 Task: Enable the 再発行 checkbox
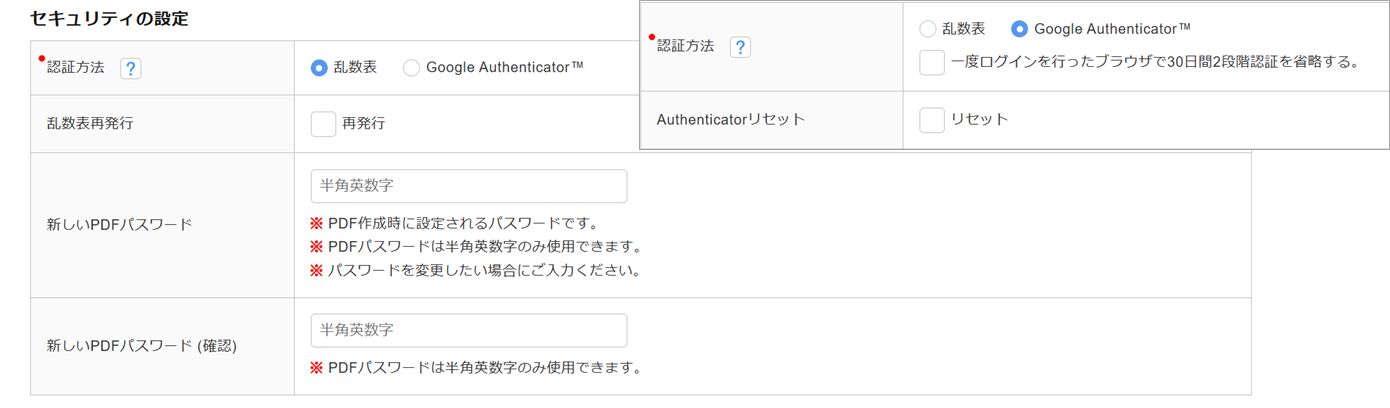click(x=323, y=124)
